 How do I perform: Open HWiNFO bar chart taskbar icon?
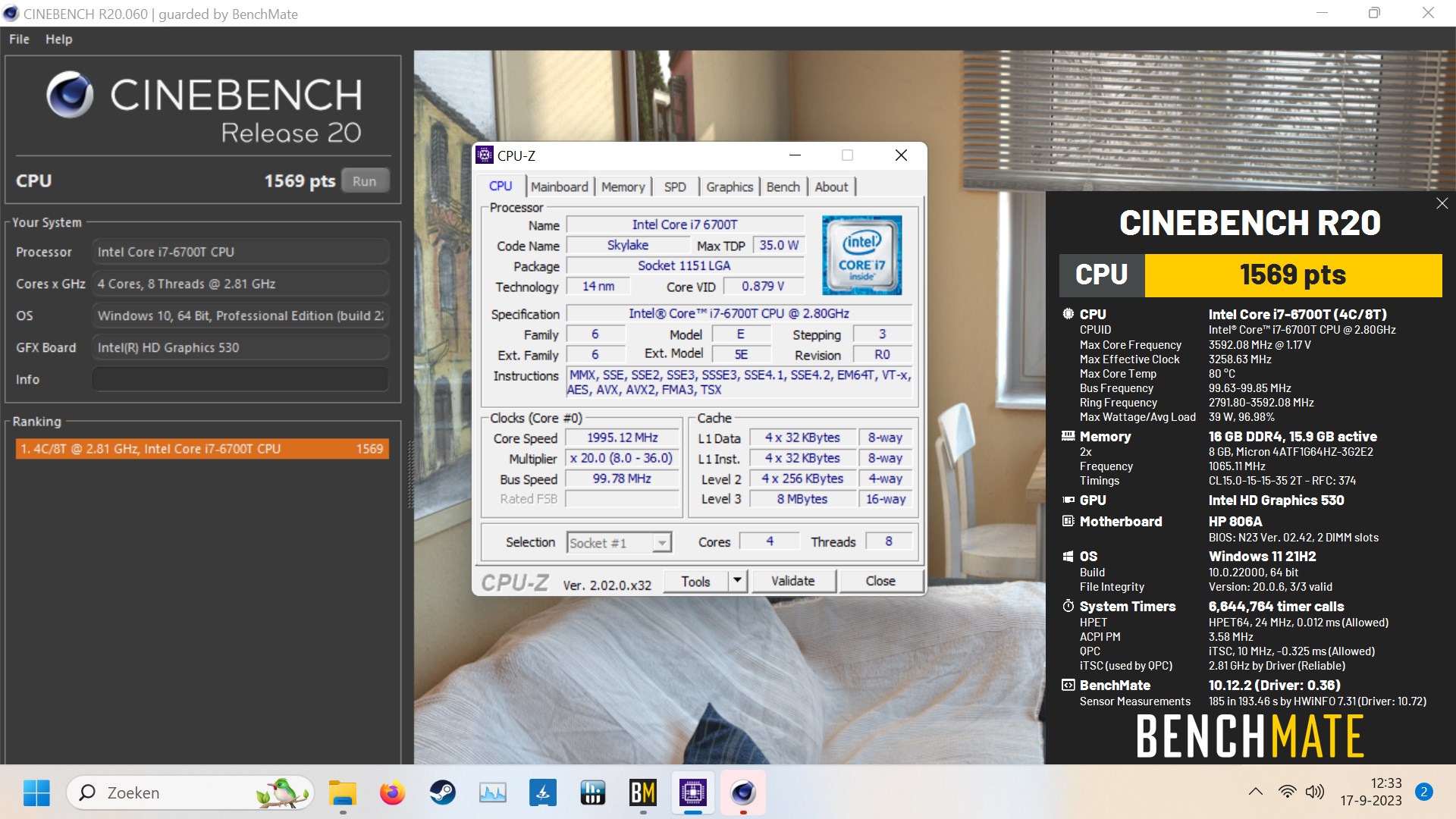click(x=592, y=793)
